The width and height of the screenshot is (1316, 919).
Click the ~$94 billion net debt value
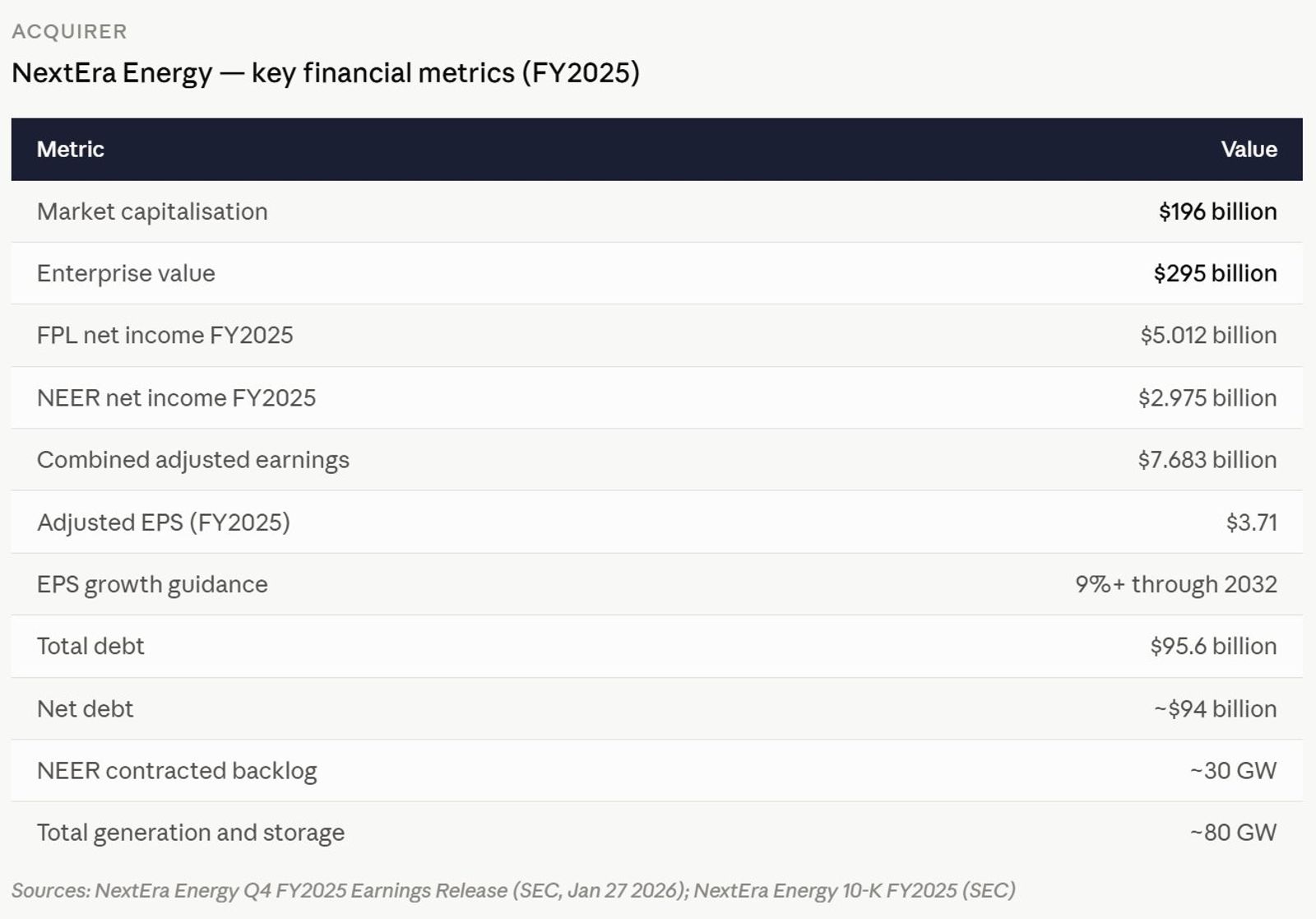(1216, 708)
